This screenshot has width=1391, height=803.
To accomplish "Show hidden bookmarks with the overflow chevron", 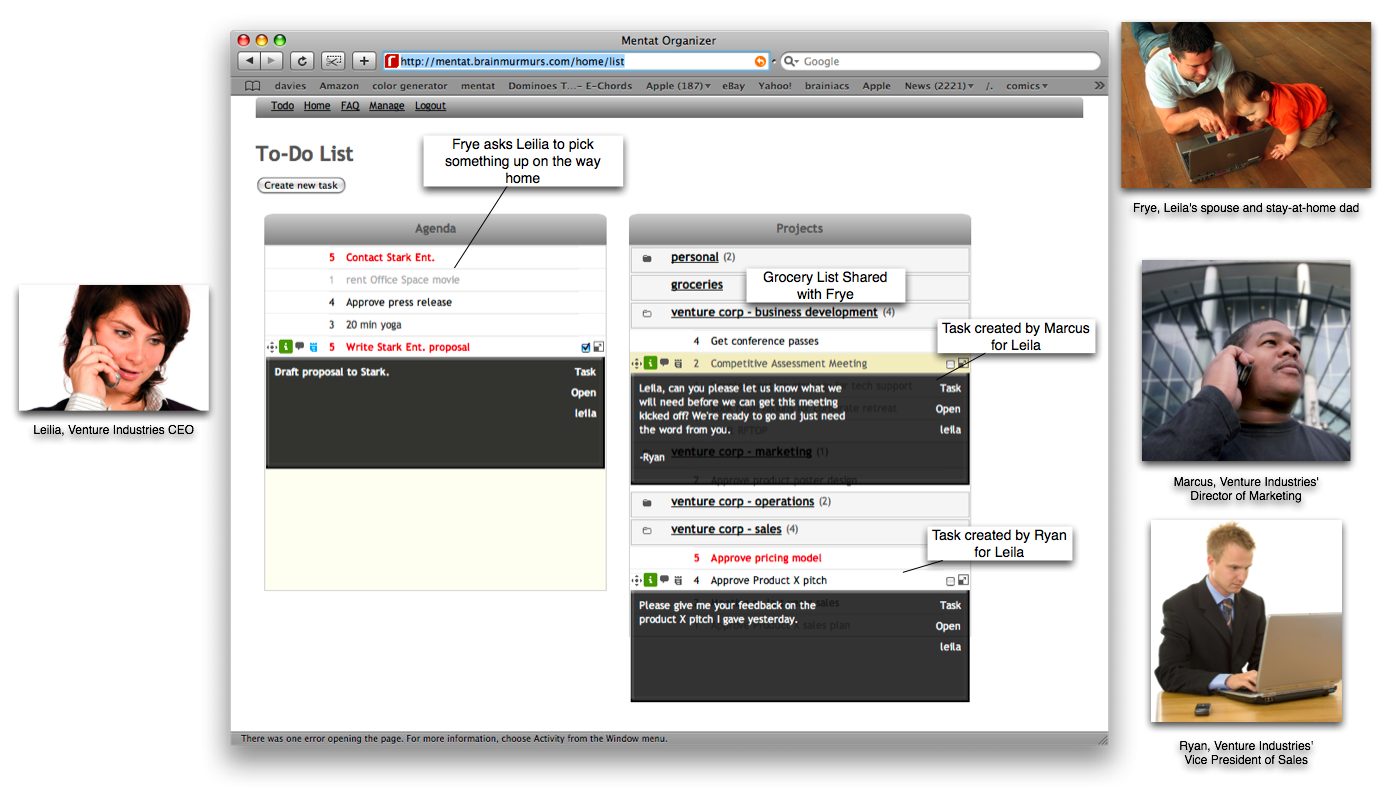I will point(1099,86).
